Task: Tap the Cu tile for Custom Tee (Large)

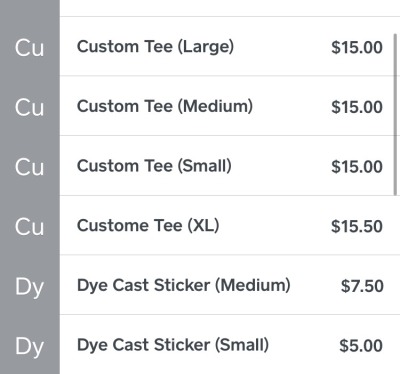Action: [30, 46]
